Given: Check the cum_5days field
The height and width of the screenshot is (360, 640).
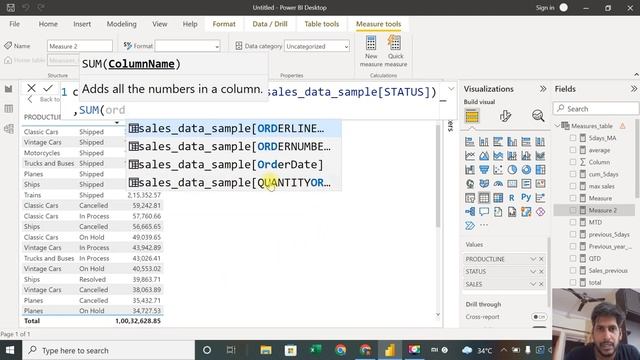Looking at the screenshot, I should coord(573,174).
